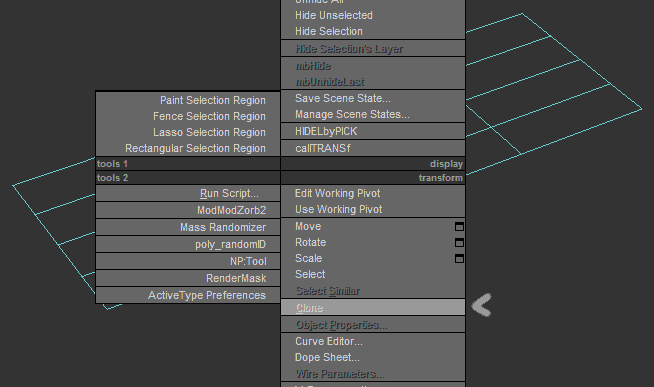Open the NP:Tool entry

click(188, 261)
